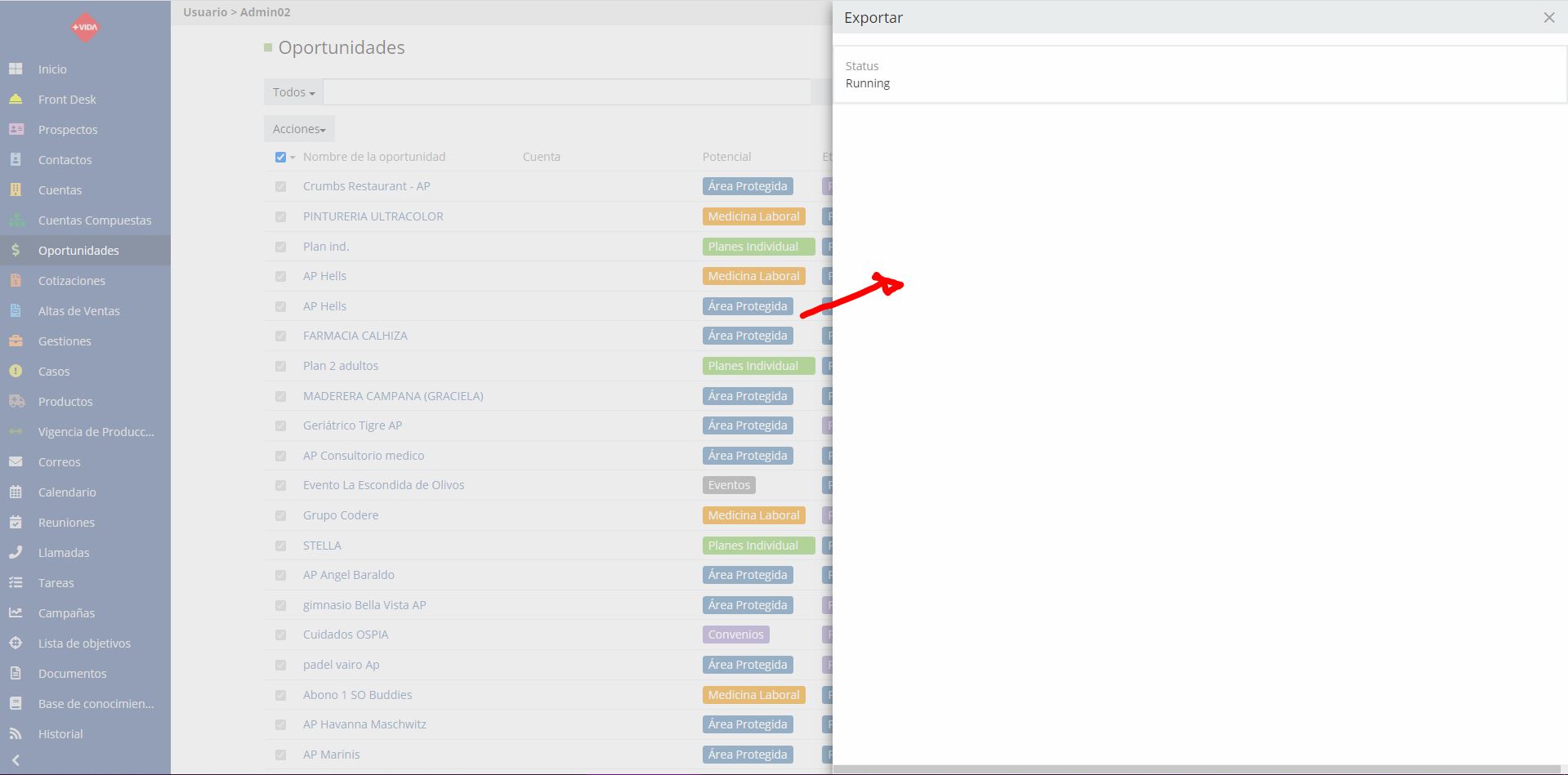Screen dimensions: 1568x775
Task: Click the Historial feed icon
Action: click(16, 733)
